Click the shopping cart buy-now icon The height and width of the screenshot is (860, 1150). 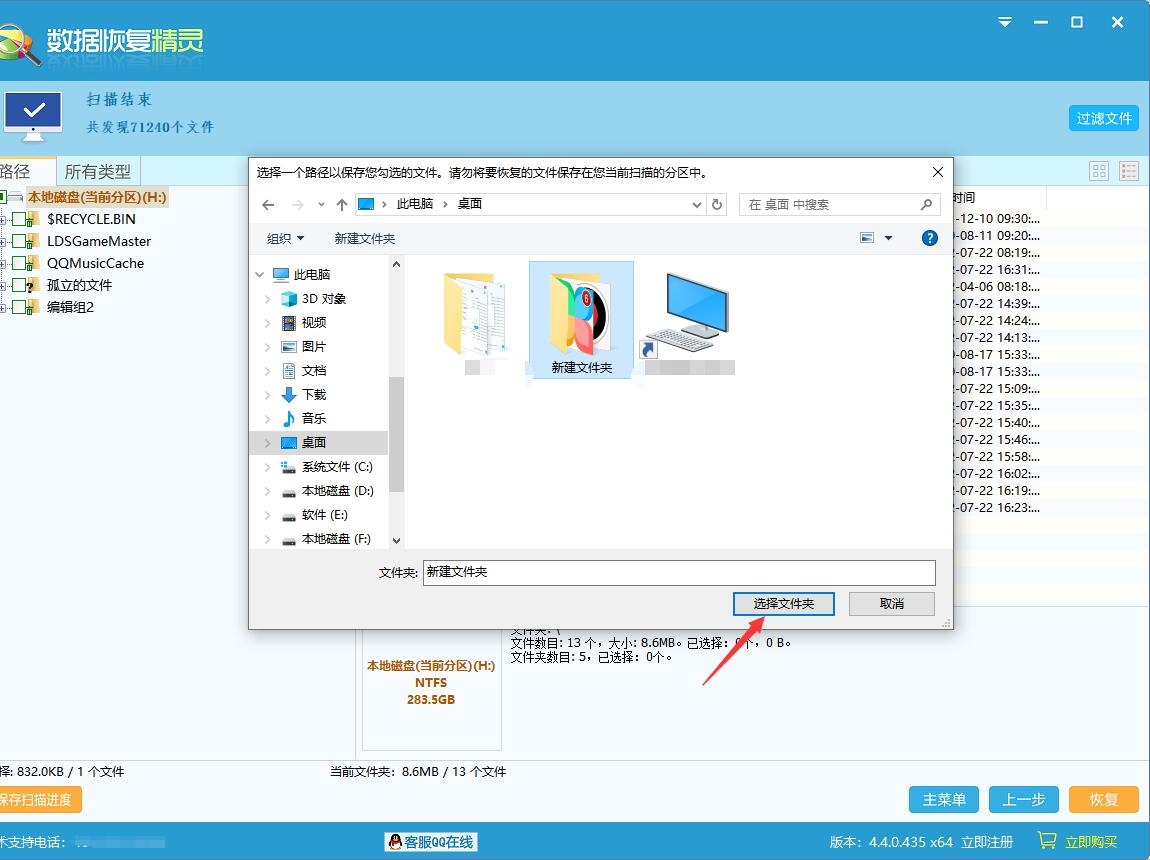click(x=1047, y=841)
